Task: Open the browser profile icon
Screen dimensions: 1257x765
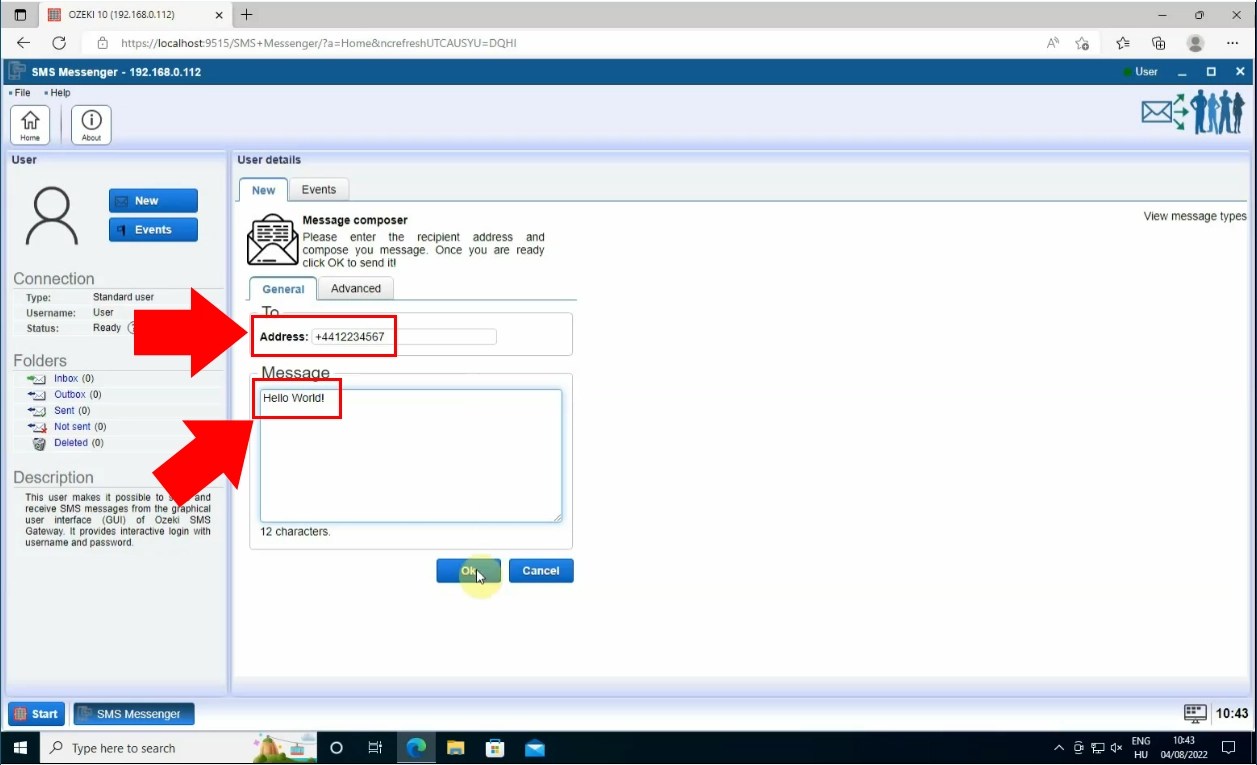Action: pos(1195,43)
